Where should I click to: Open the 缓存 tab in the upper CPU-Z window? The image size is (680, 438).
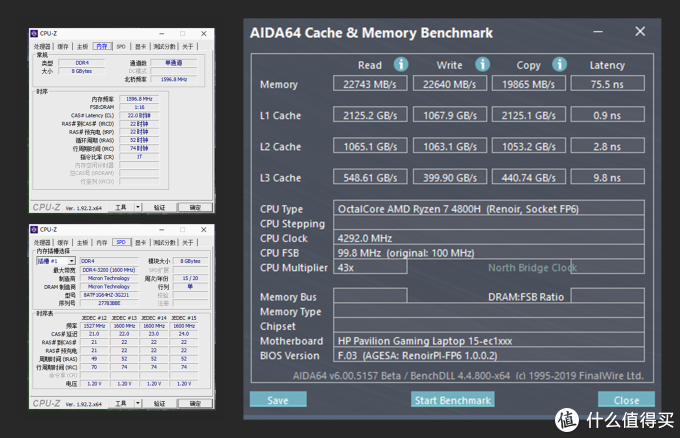coord(63,46)
